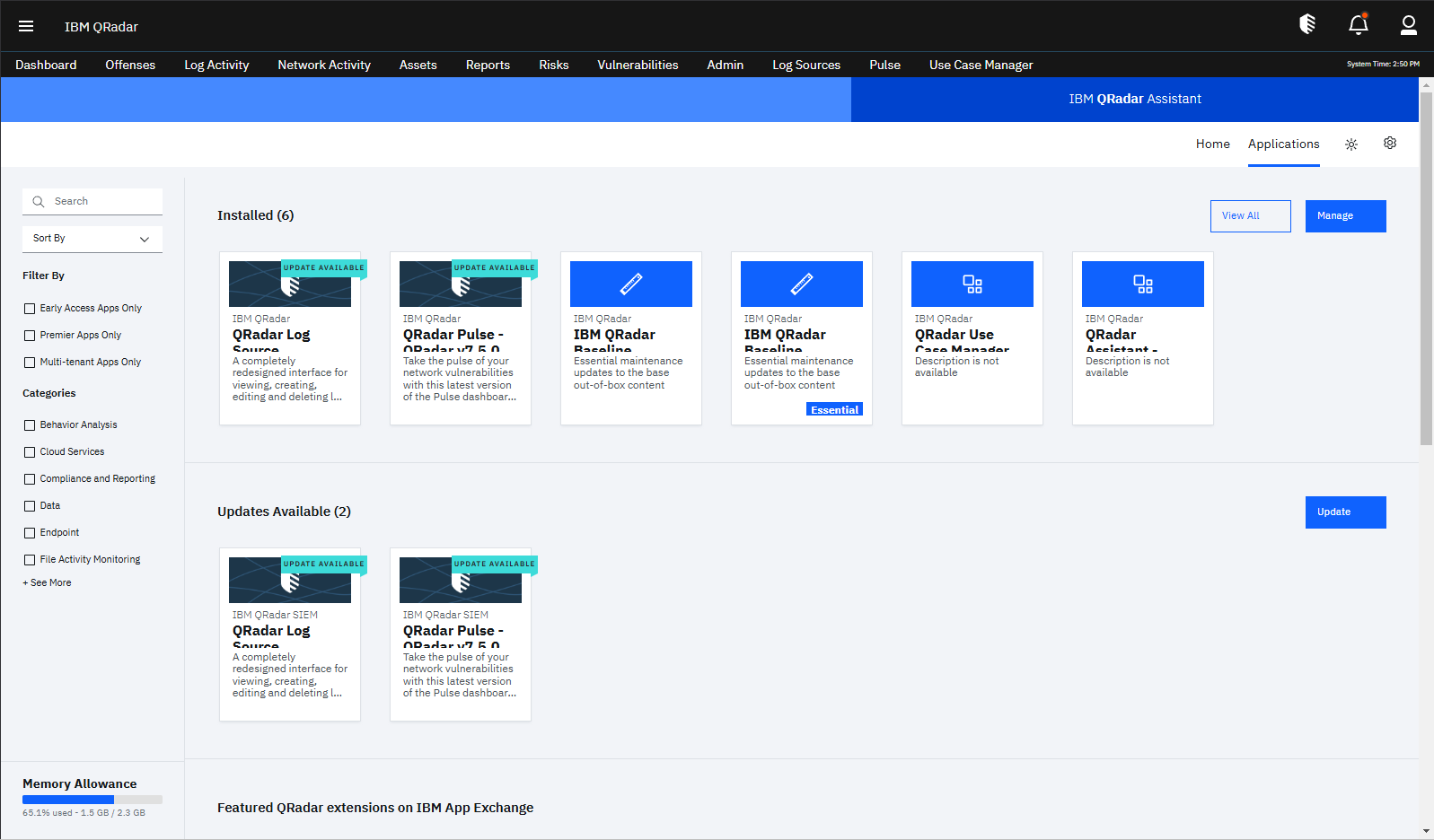This screenshot has width=1434, height=840.
Task: Check the Endpoint category
Action: (30, 533)
